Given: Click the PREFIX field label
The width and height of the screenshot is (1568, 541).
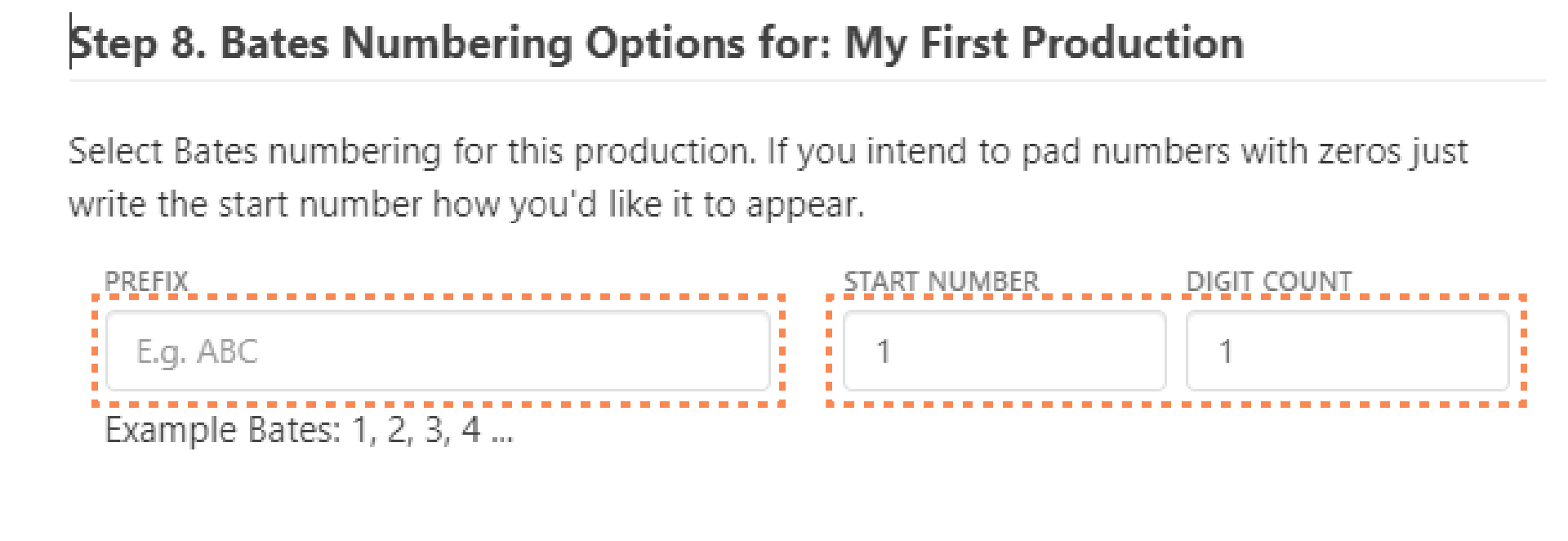Looking at the screenshot, I should coord(145,281).
